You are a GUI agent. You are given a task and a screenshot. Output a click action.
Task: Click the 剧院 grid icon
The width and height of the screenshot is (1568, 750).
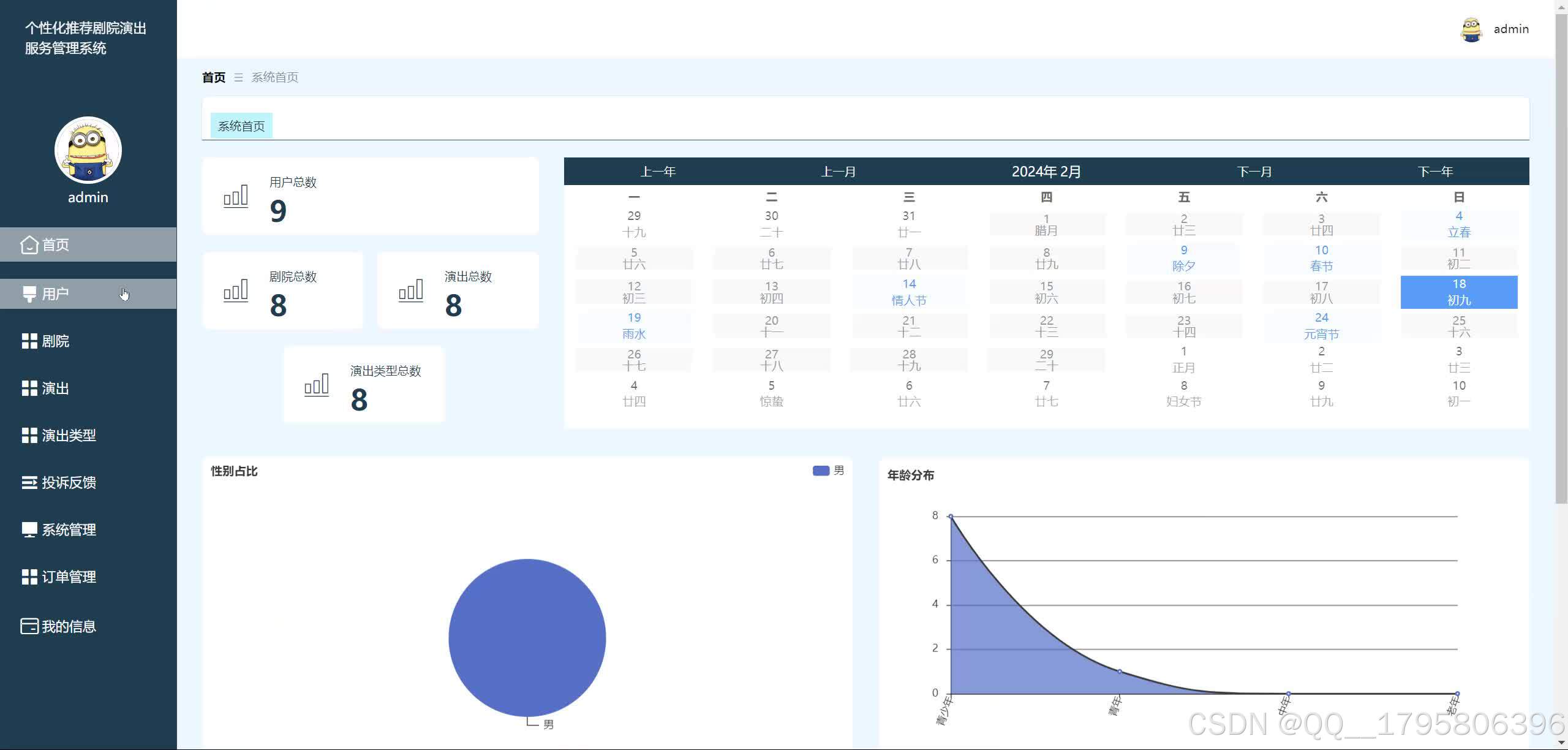tap(29, 341)
